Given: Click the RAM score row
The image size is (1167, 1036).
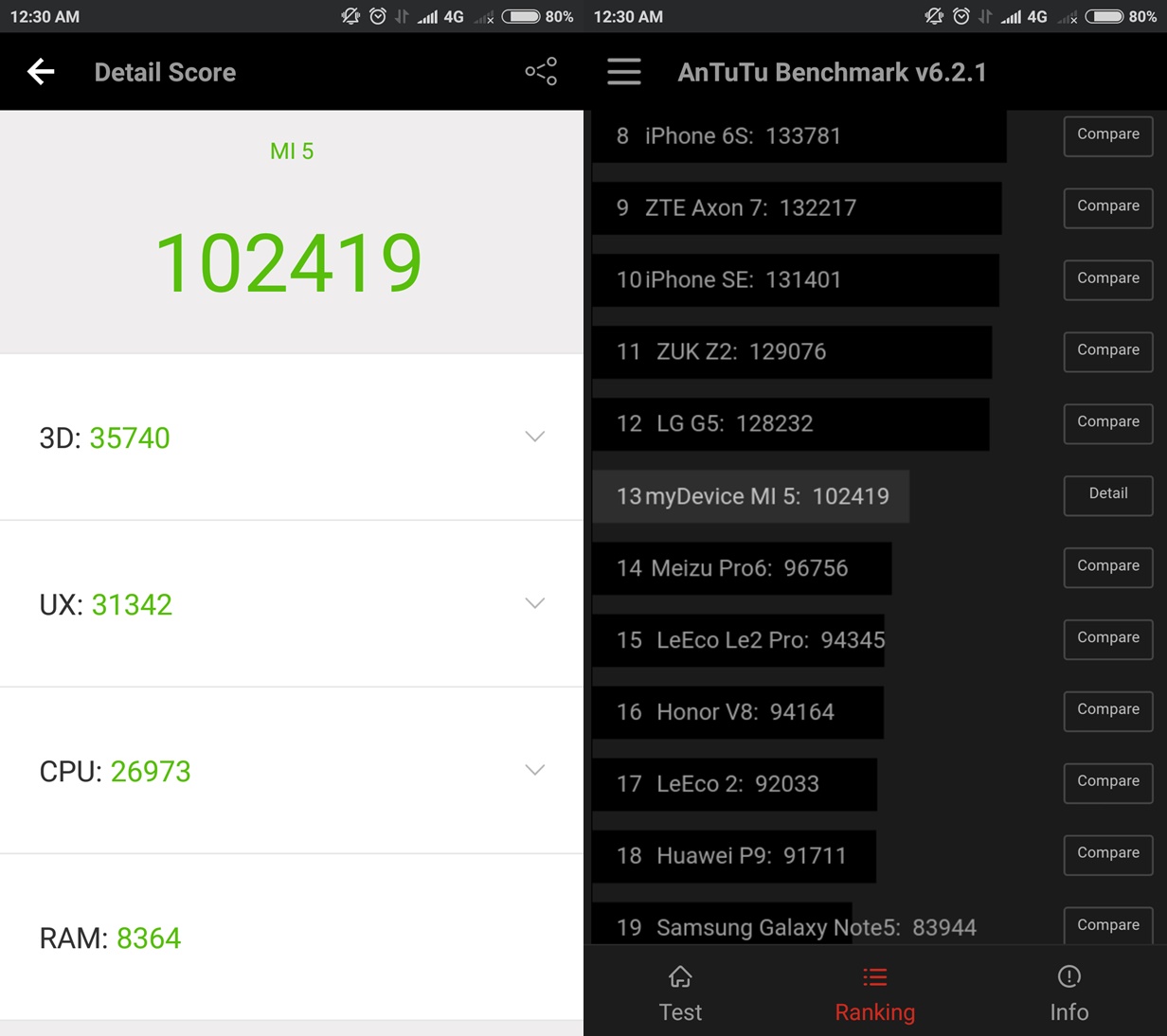Looking at the screenshot, I should coord(292,938).
